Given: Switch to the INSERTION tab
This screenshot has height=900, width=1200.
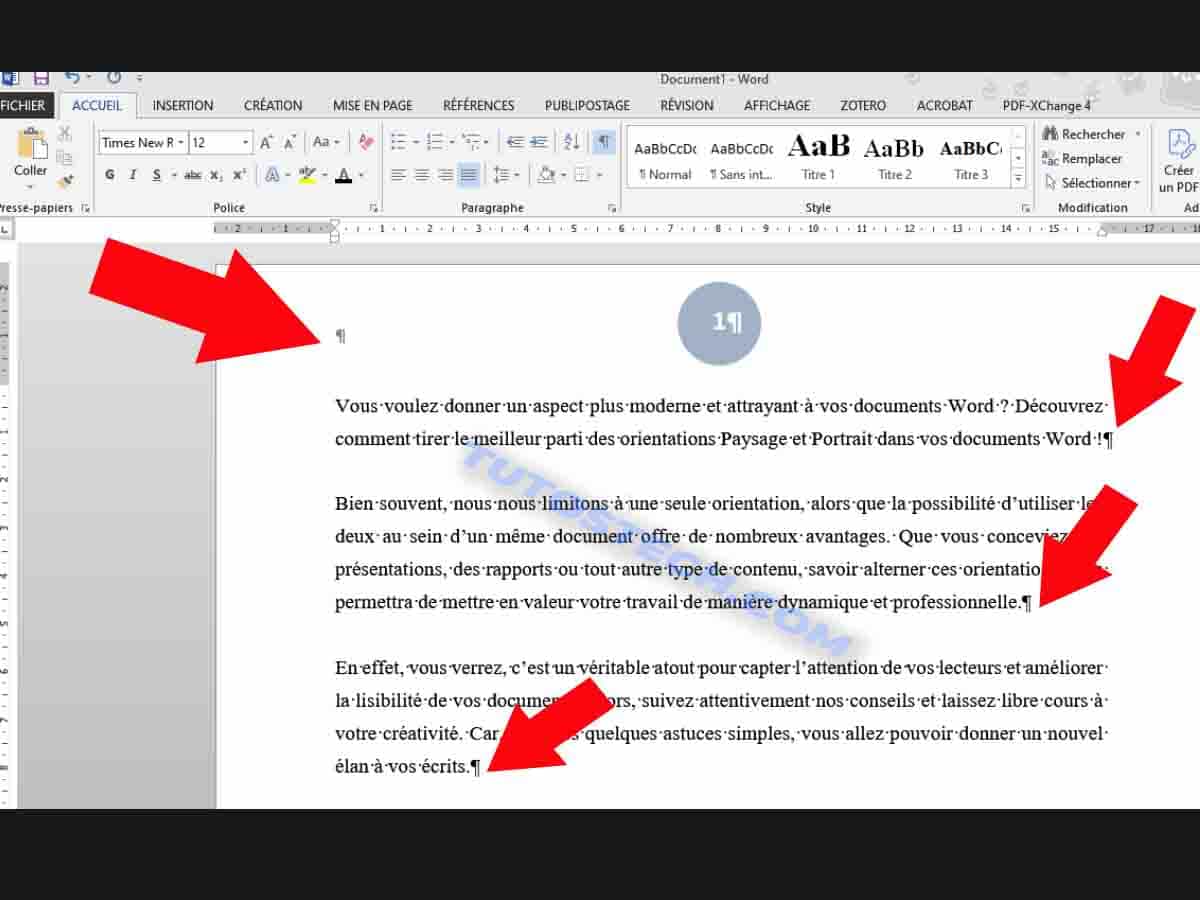Looking at the screenshot, I should (183, 105).
